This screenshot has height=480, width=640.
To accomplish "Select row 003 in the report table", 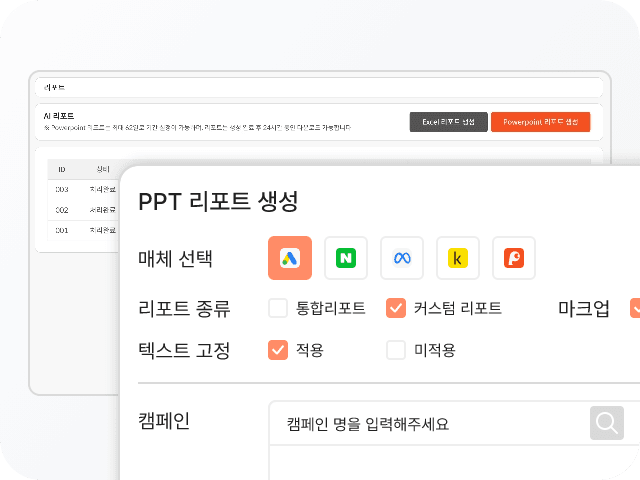I will coord(83,189).
